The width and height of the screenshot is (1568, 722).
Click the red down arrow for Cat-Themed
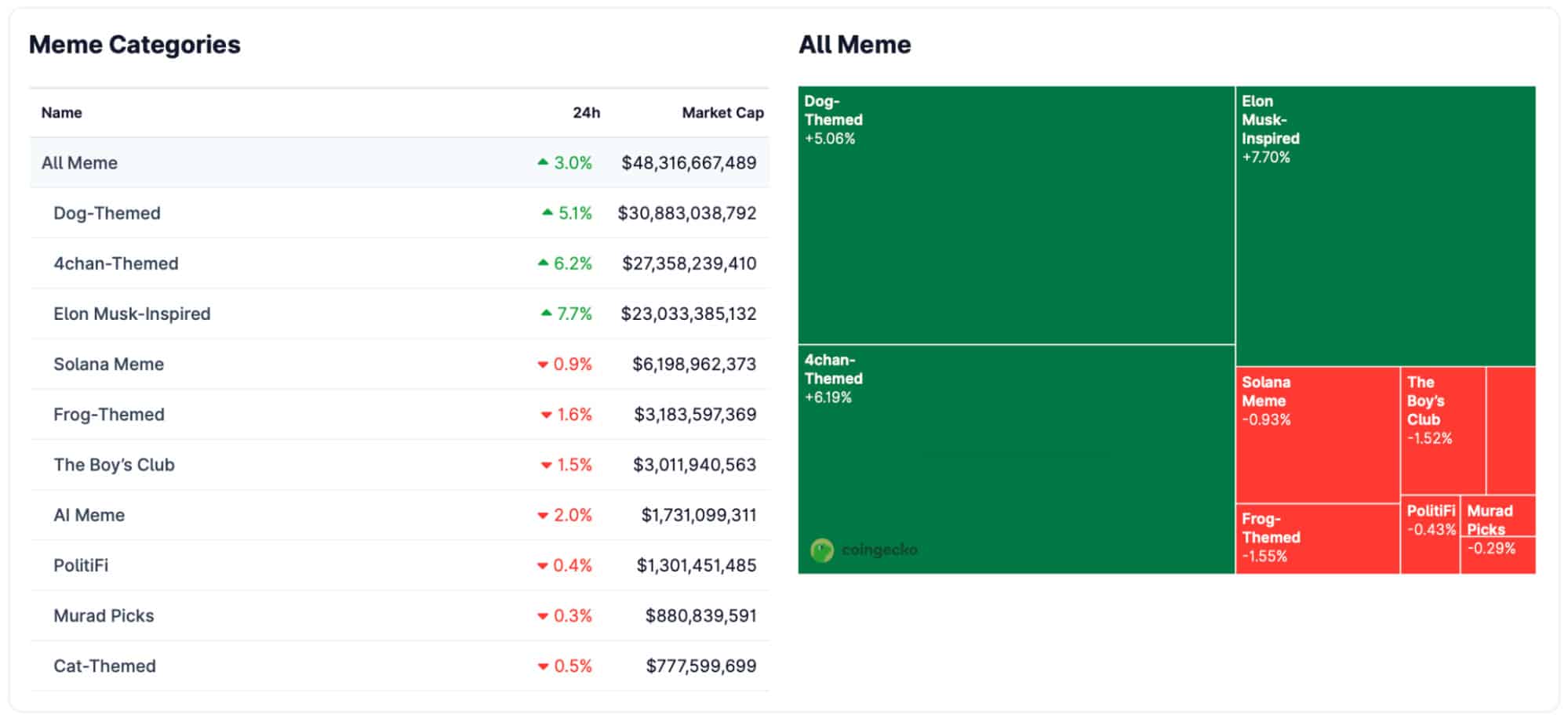(542, 667)
